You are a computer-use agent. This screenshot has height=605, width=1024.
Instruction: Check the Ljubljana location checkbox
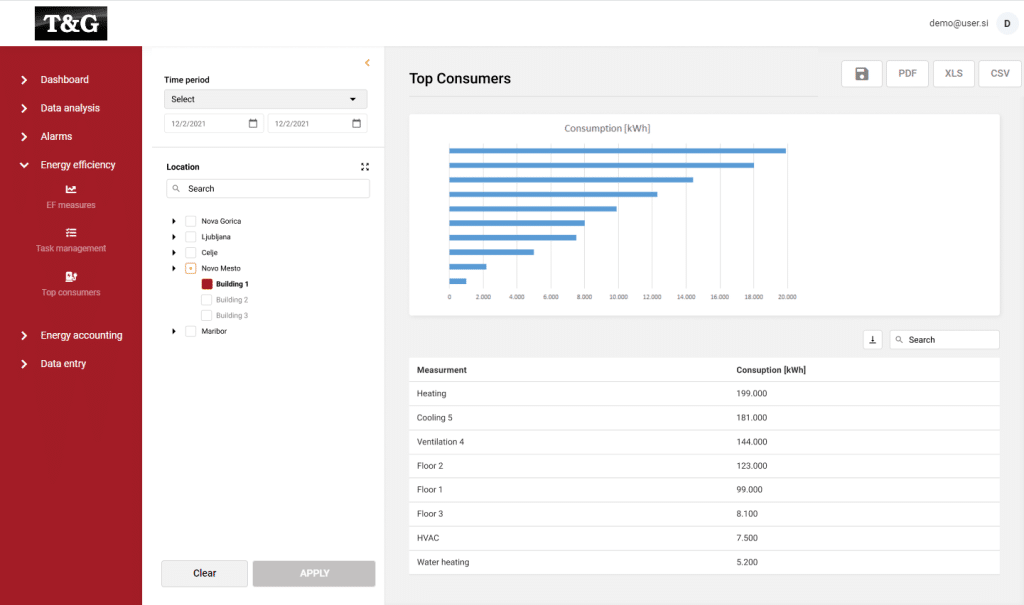point(190,237)
